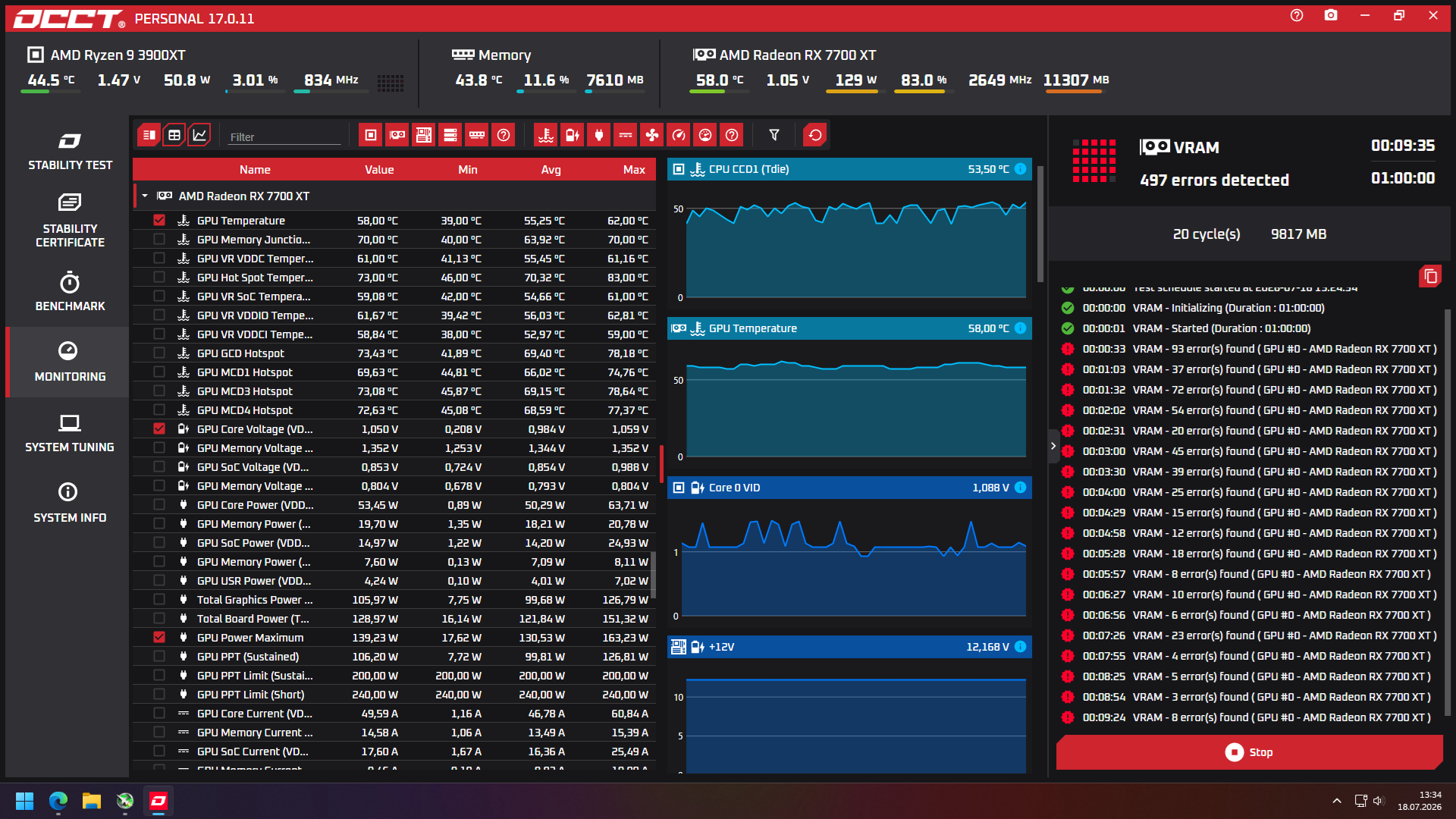The height and width of the screenshot is (819, 1456).
Task: Filter sensors by CPU hardware icon
Action: click(371, 135)
